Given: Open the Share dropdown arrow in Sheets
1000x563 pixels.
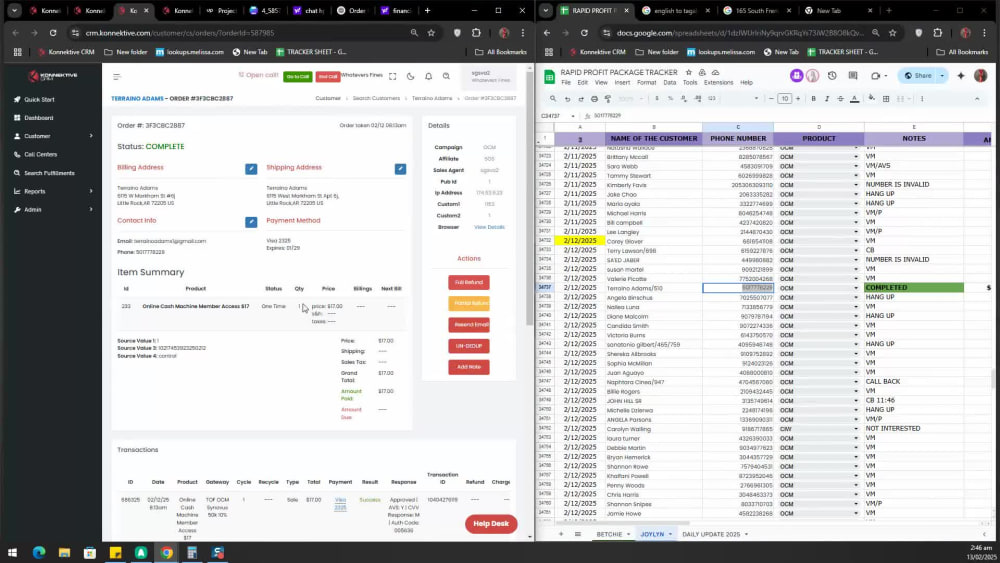Looking at the screenshot, I should (x=942, y=76).
